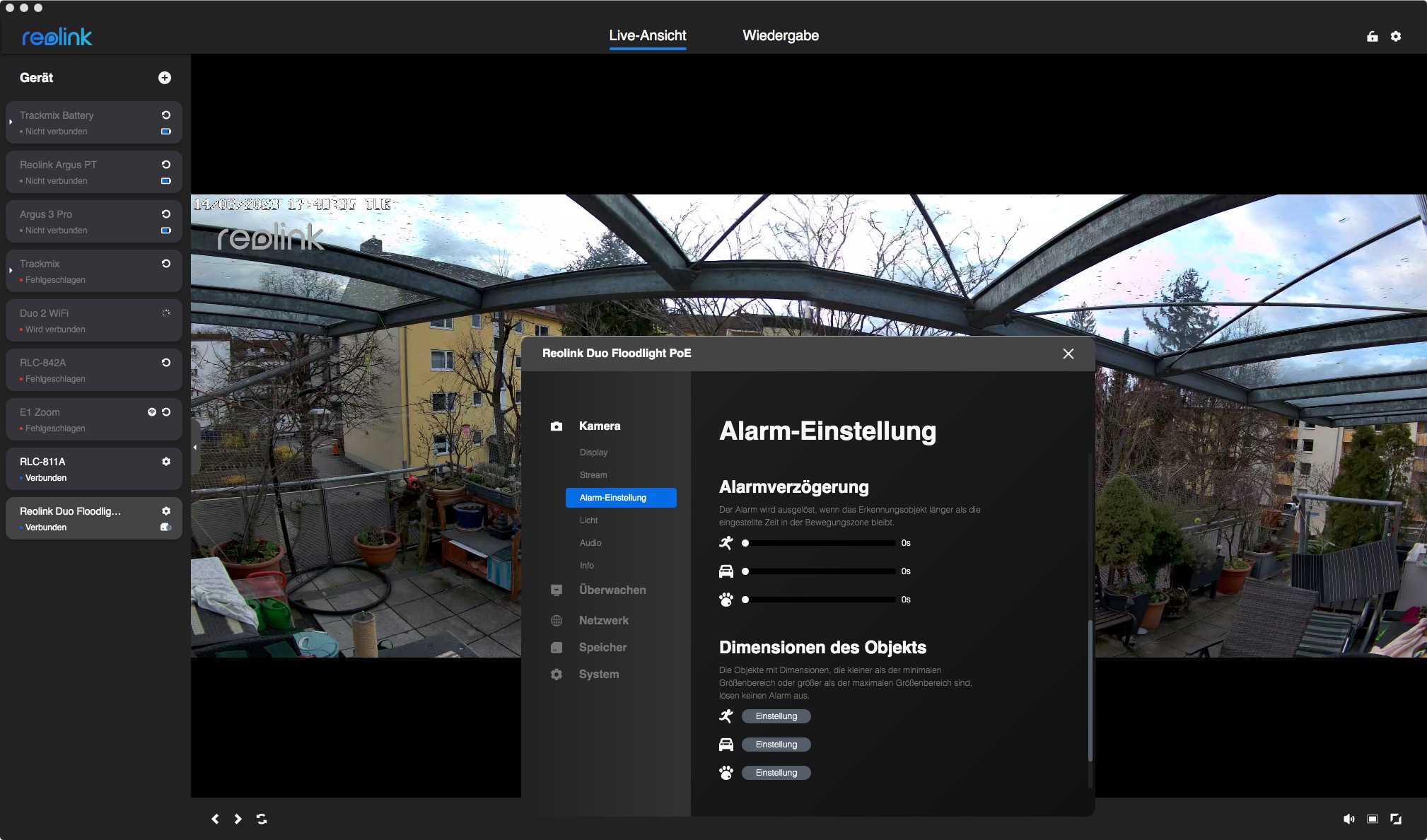Adjust the person alarm delay slider
1427x840 pixels.
(745, 543)
